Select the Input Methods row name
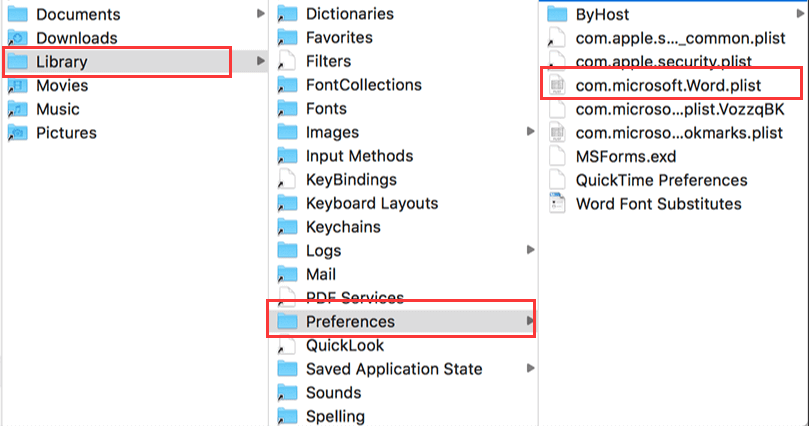The height and width of the screenshot is (426, 809). 360,156
